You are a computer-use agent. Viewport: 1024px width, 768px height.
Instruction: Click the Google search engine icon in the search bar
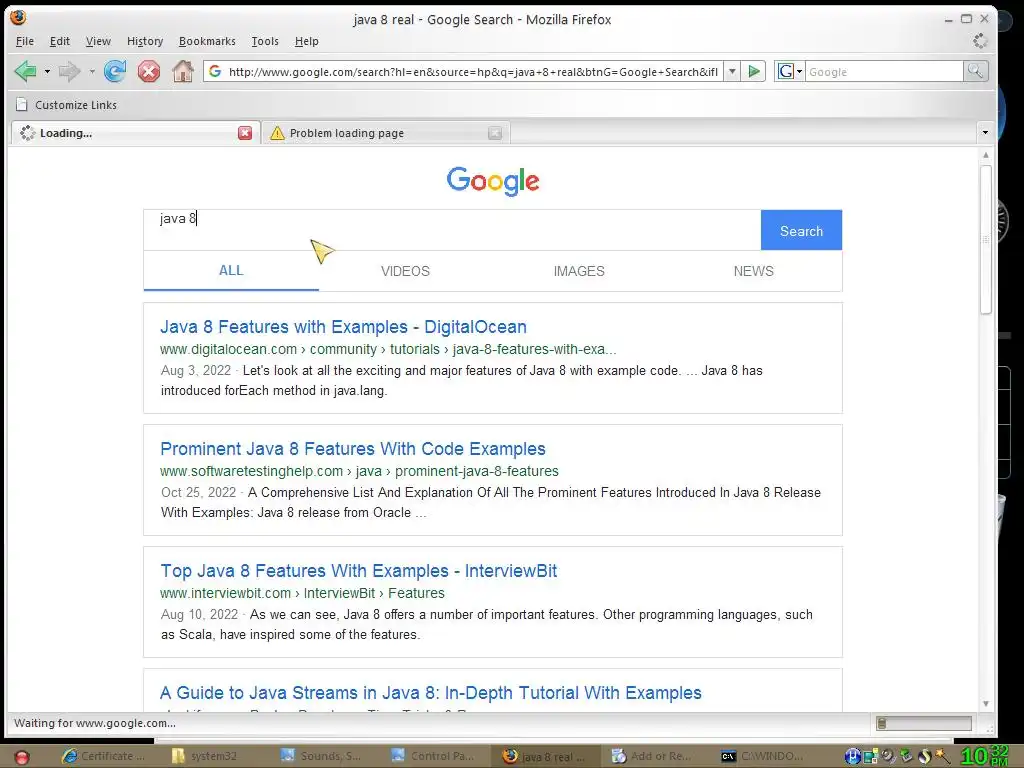[x=786, y=71]
